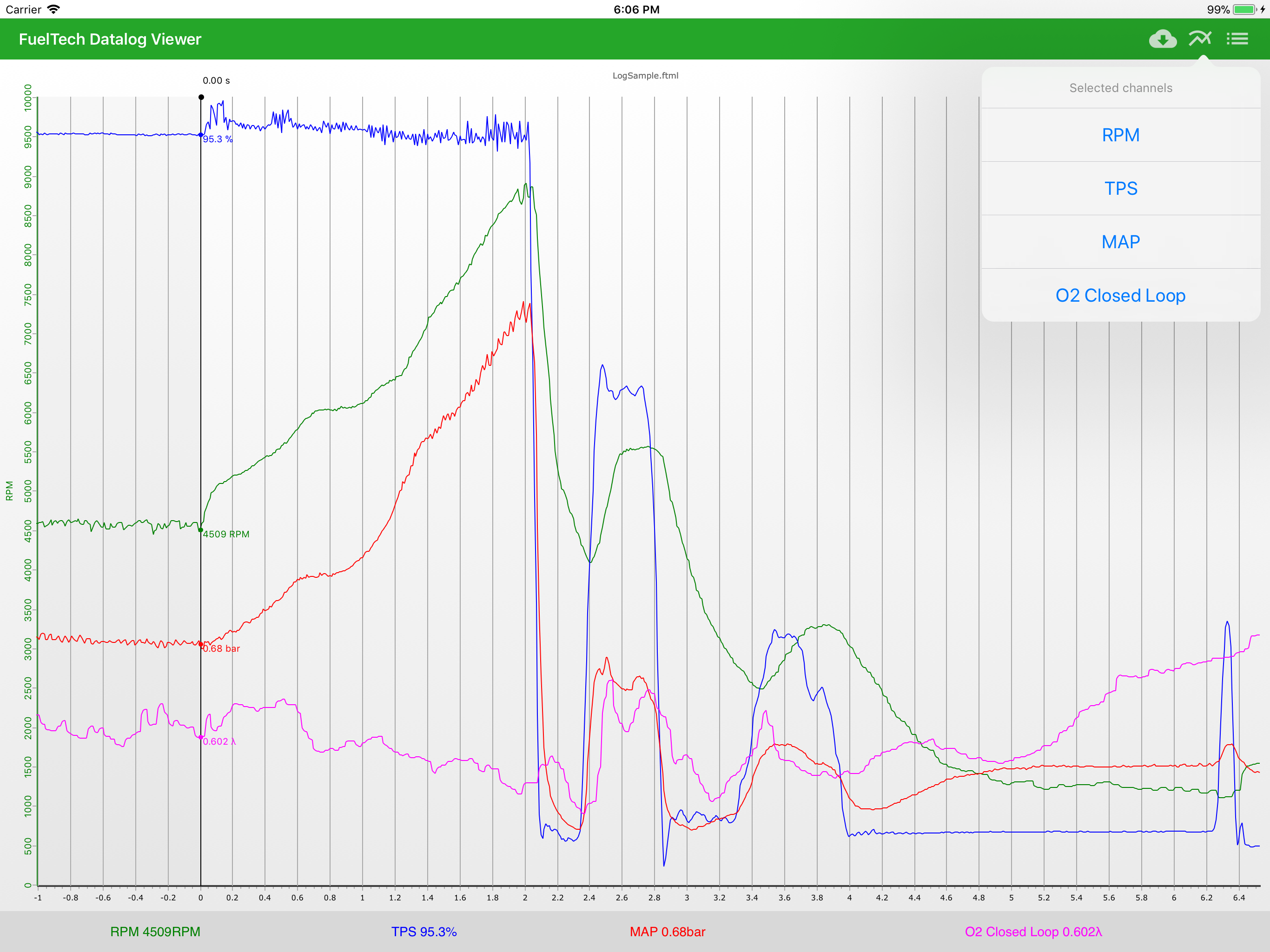Choose O2 Closed Loop channel

pyautogui.click(x=1120, y=295)
